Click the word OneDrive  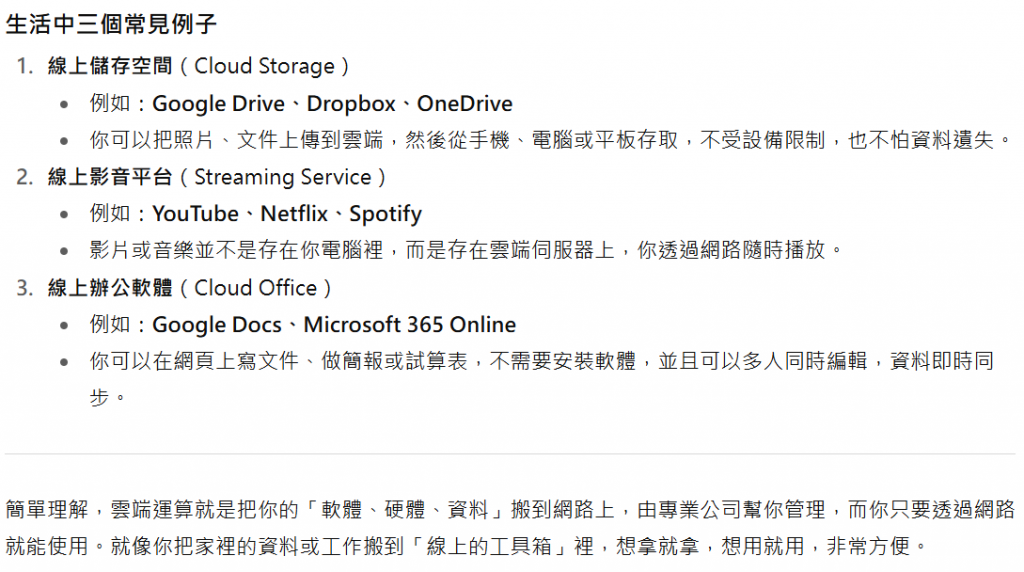[465, 104]
